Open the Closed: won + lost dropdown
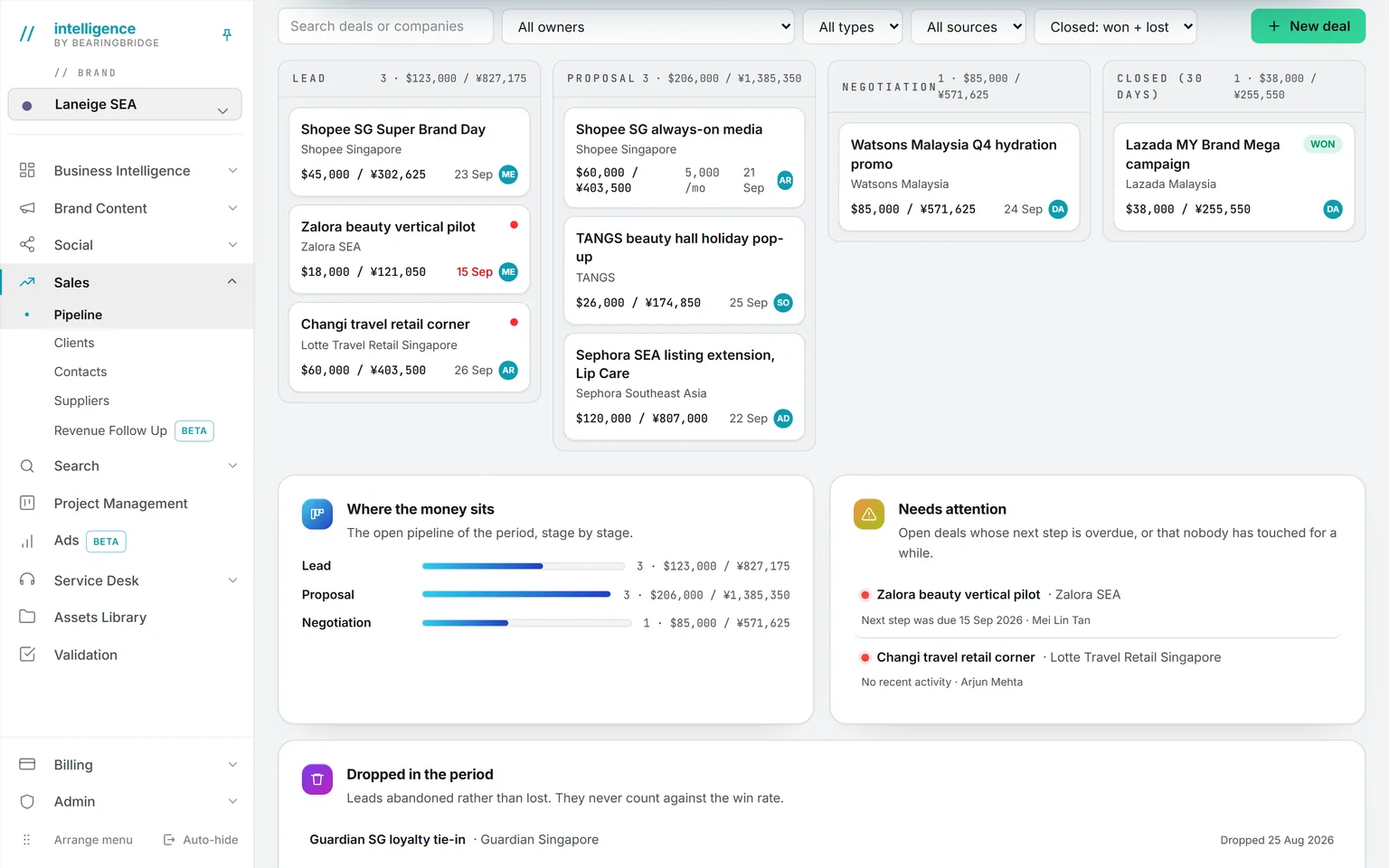Image resolution: width=1389 pixels, height=868 pixels. pos(1115,27)
